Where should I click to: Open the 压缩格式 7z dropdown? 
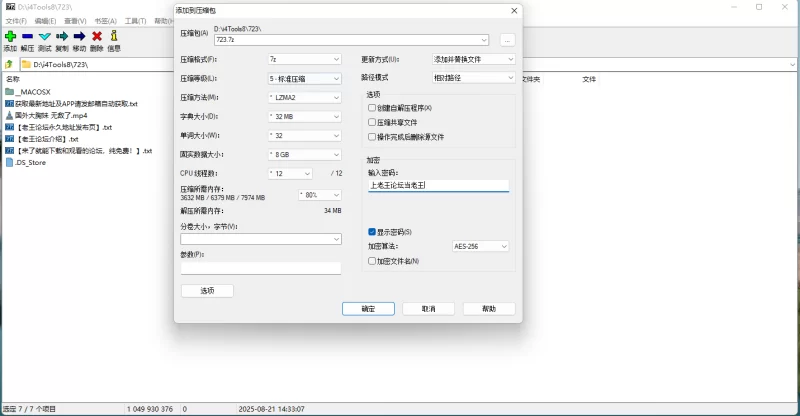pyautogui.click(x=305, y=60)
